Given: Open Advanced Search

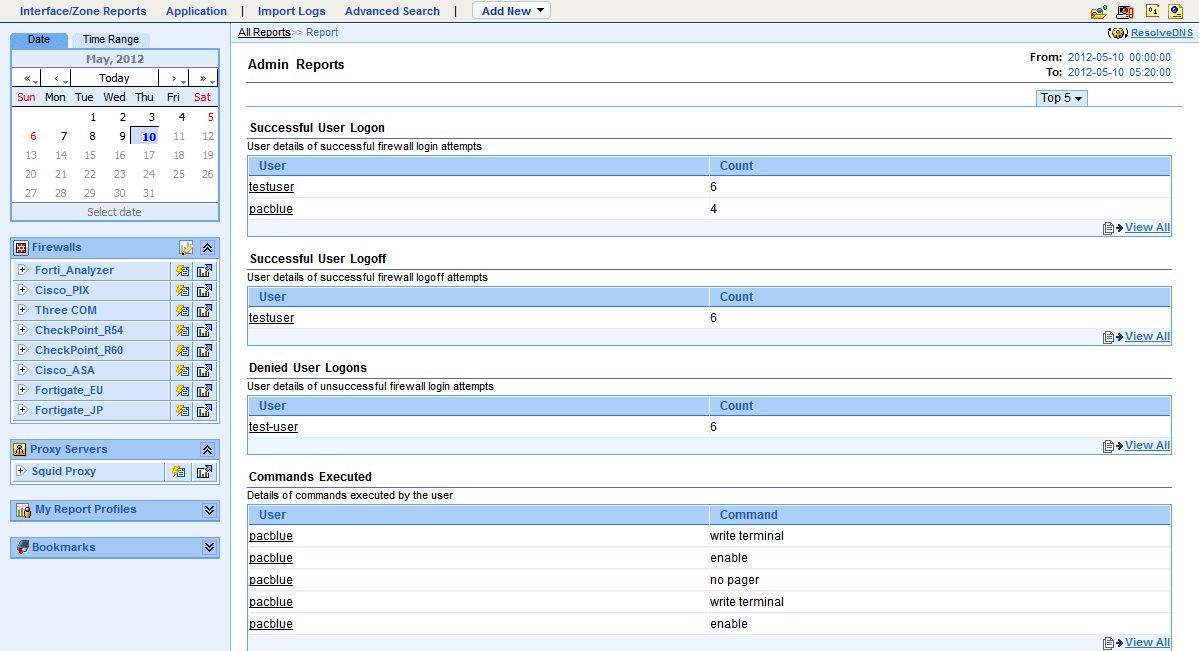Looking at the screenshot, I should (x=392, y=11).
